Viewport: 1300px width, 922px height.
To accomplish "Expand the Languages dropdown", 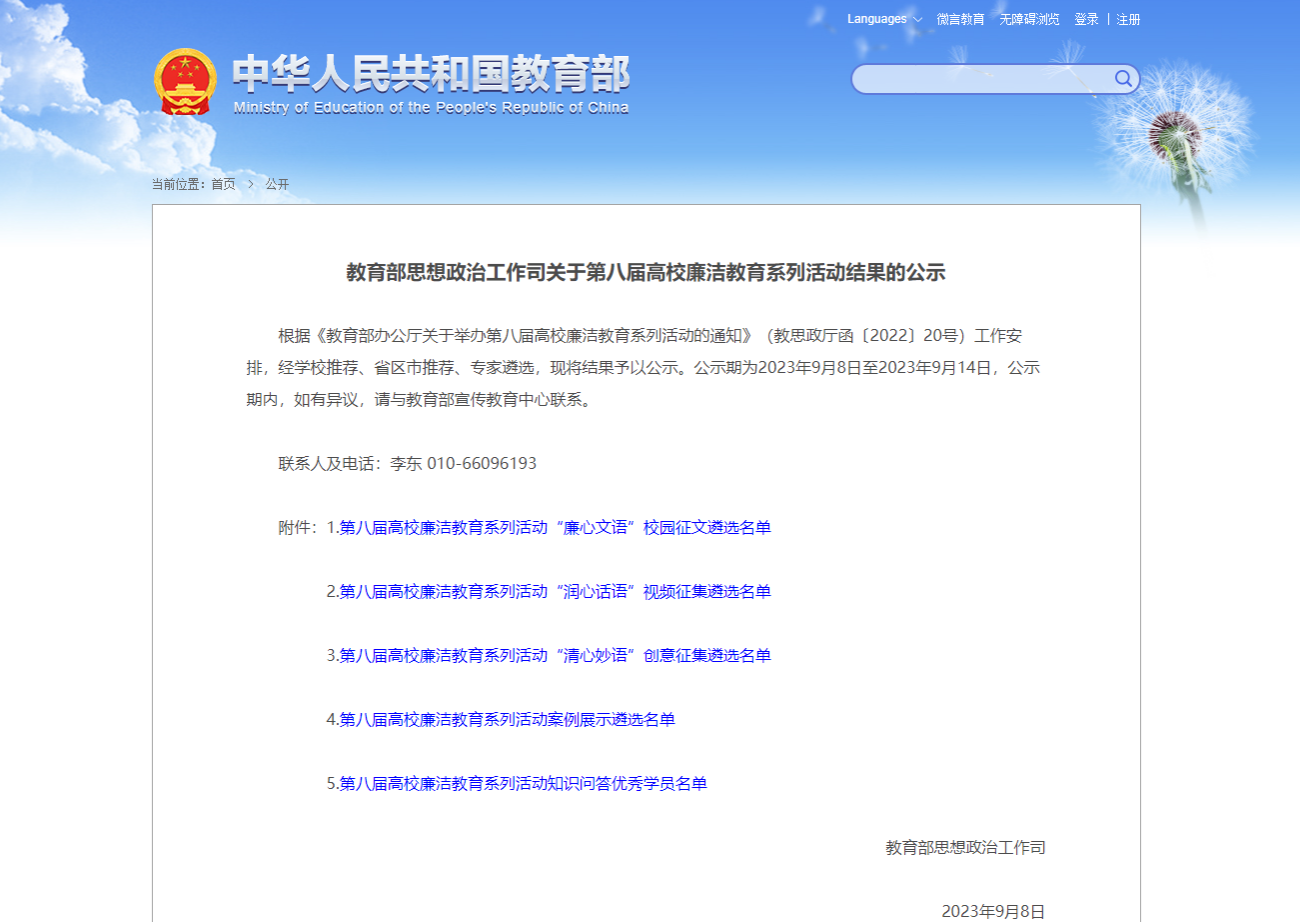I will coord(884,19).
